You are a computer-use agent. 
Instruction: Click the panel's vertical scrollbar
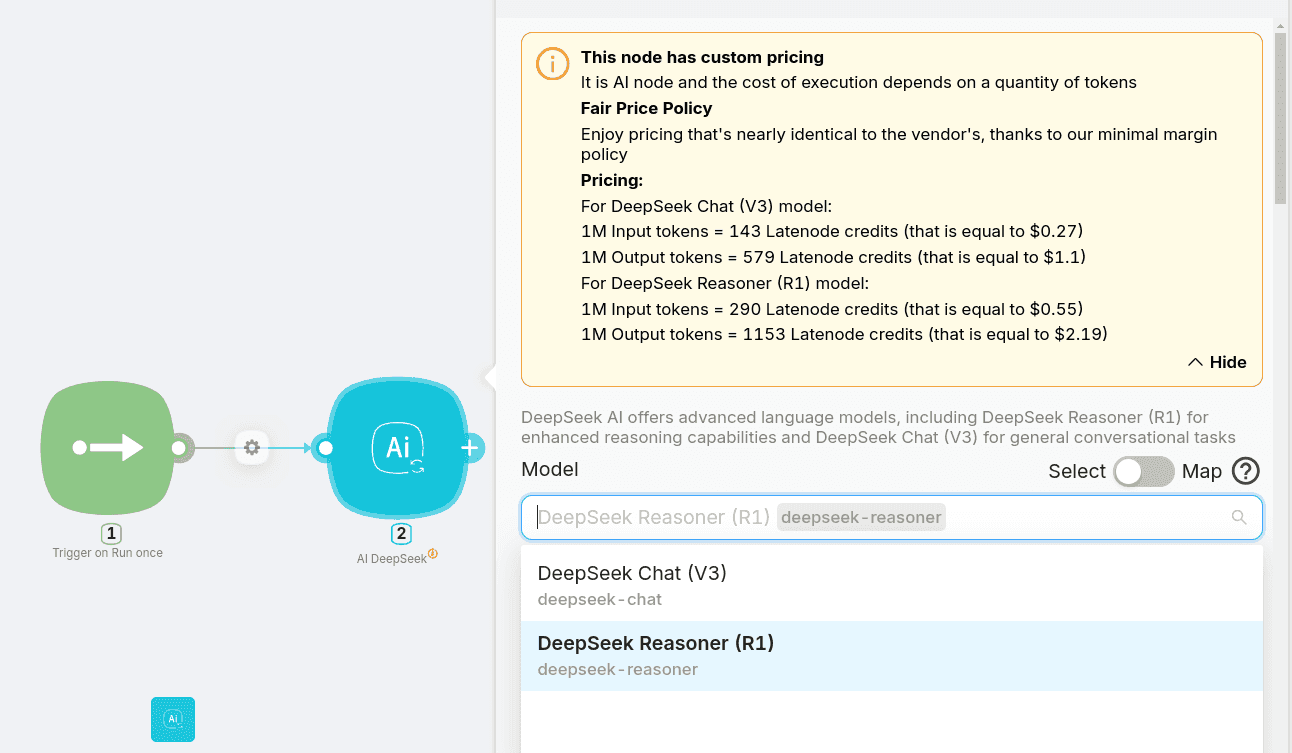(x=1280, y=120)
